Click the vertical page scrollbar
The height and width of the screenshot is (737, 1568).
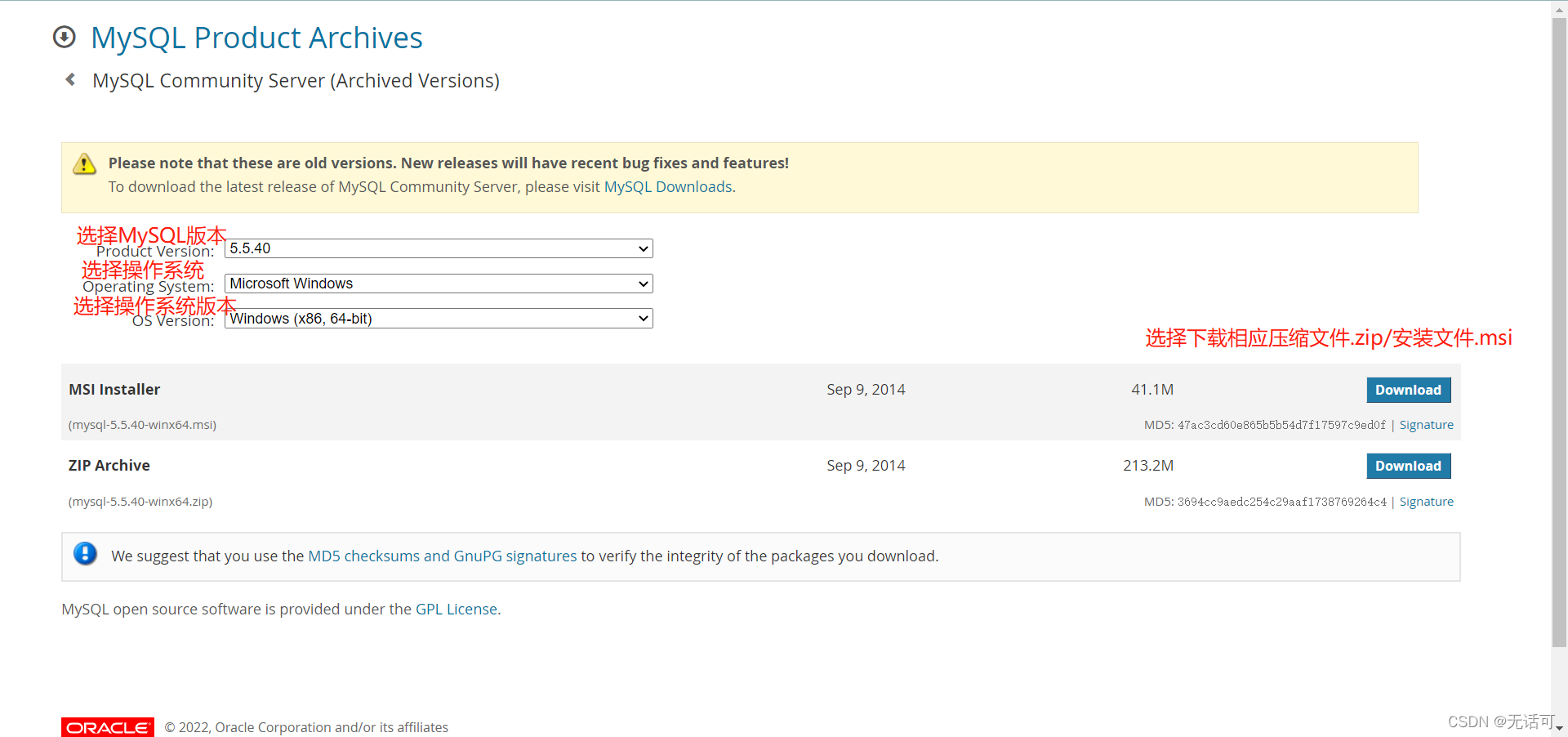[1559, 331]
